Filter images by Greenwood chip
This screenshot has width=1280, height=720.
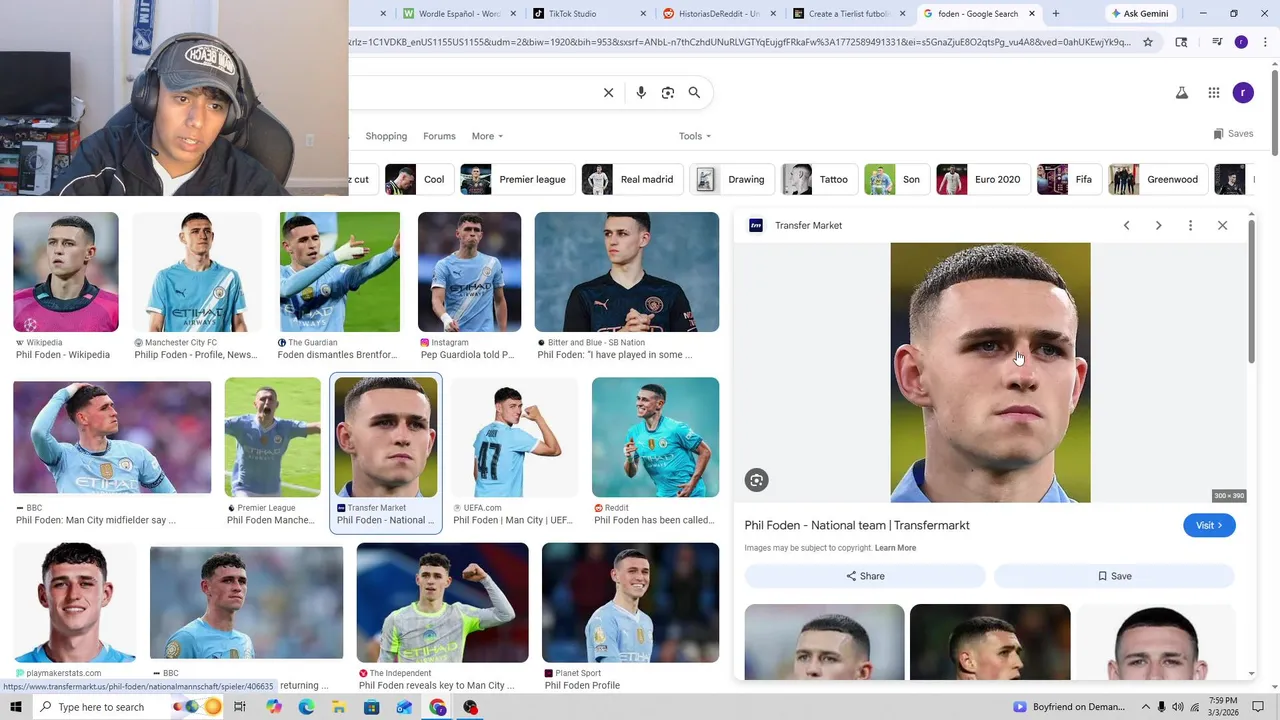[x=1158, y=180]
